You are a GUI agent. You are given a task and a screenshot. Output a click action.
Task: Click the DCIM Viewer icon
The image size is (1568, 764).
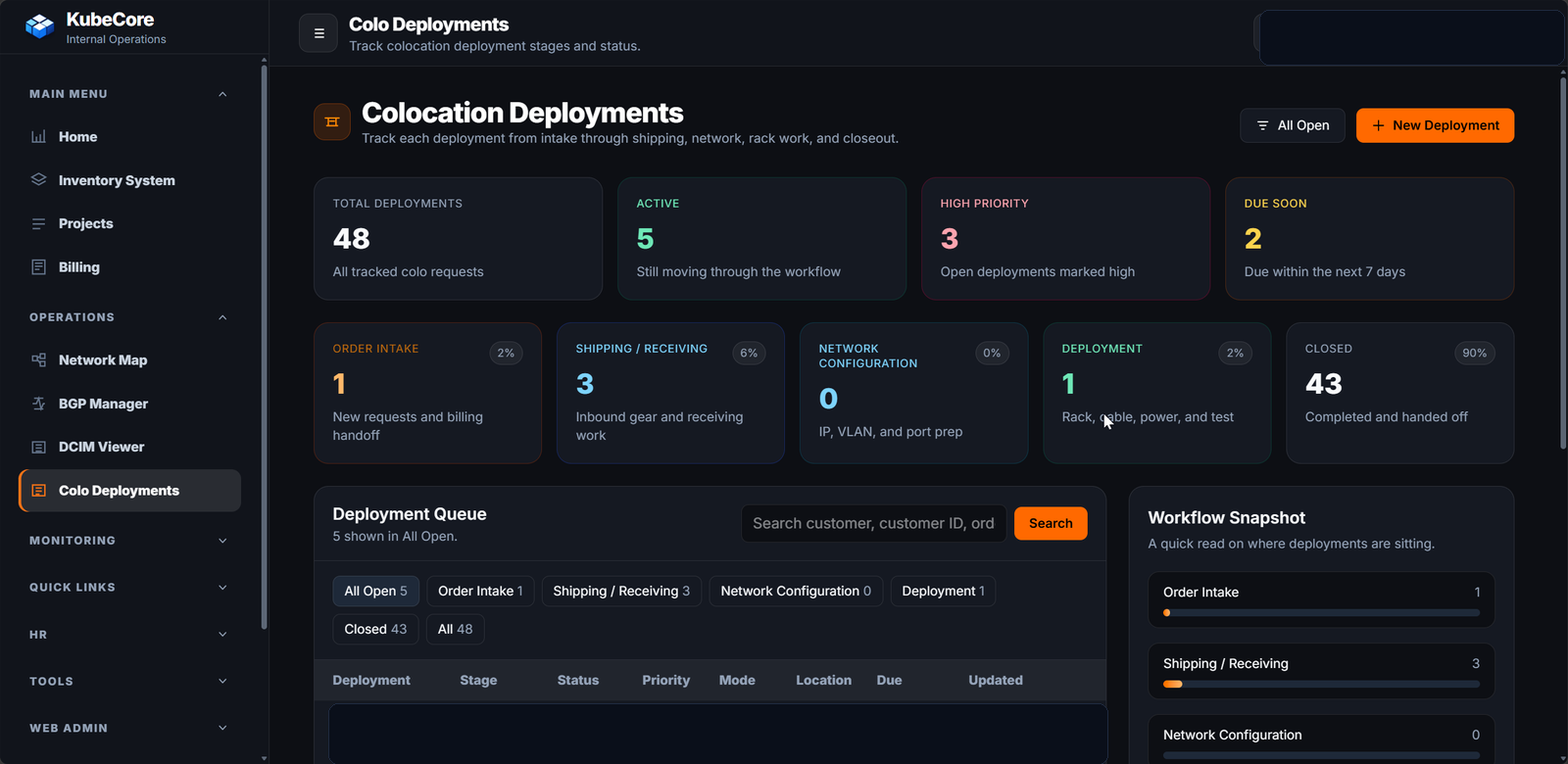(x=39, y=447)
